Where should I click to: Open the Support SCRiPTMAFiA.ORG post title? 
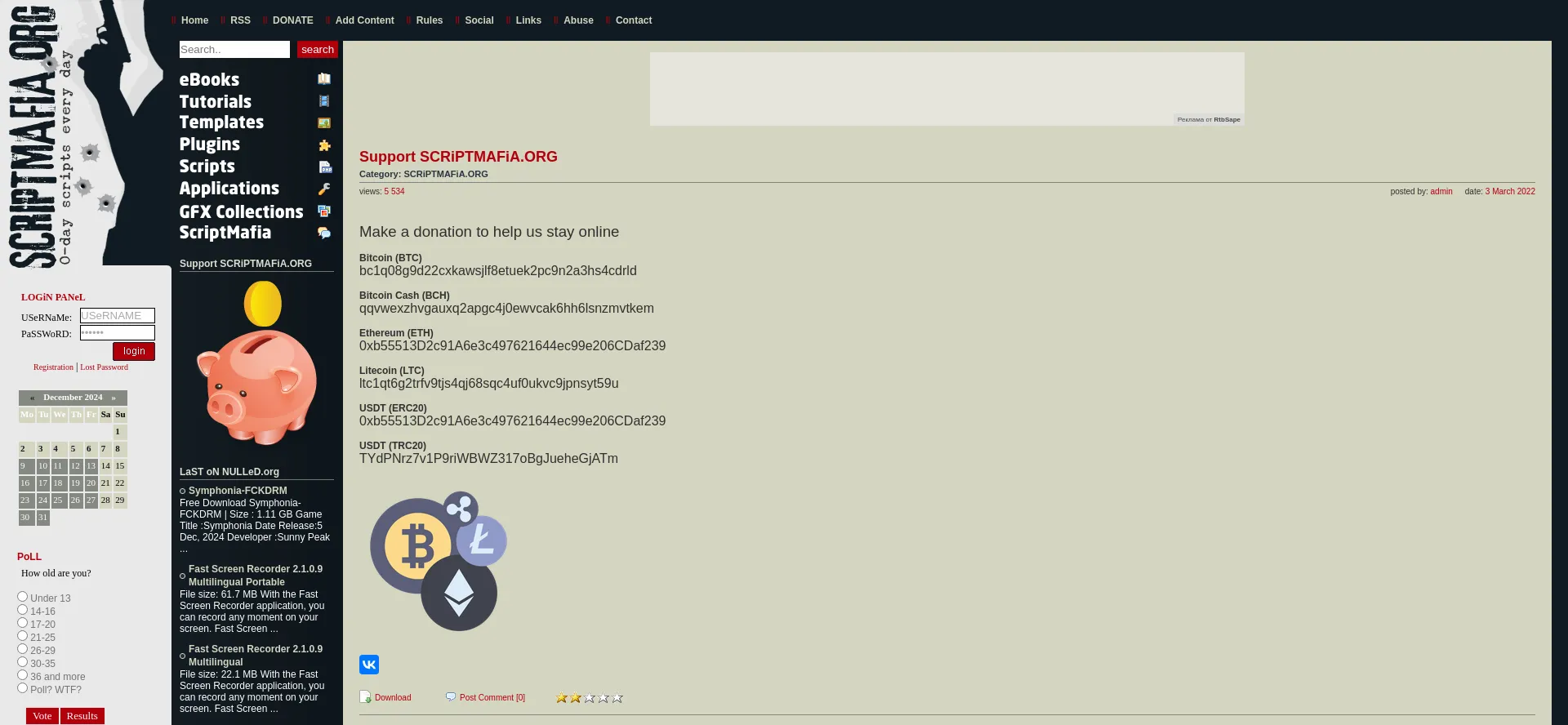458,157
